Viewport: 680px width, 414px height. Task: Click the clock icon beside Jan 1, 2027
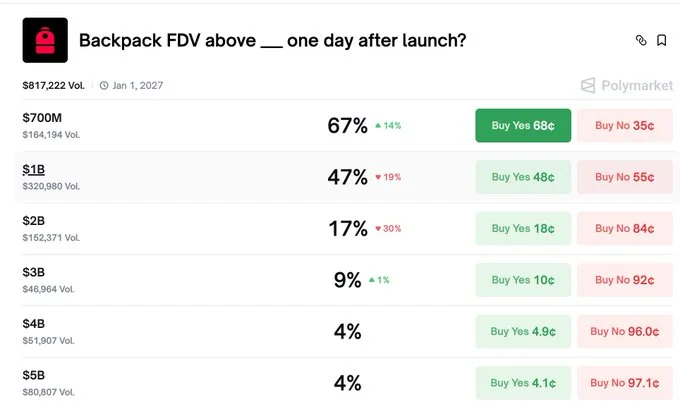[x=104, y=85]
